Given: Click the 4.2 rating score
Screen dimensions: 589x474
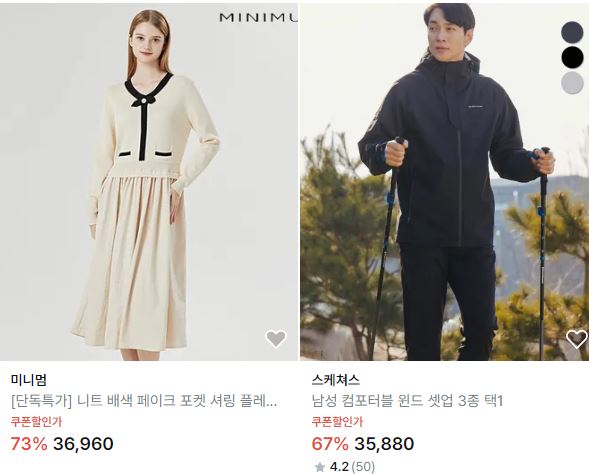Looking at the screenshot, I should click(x=339, y=467).
